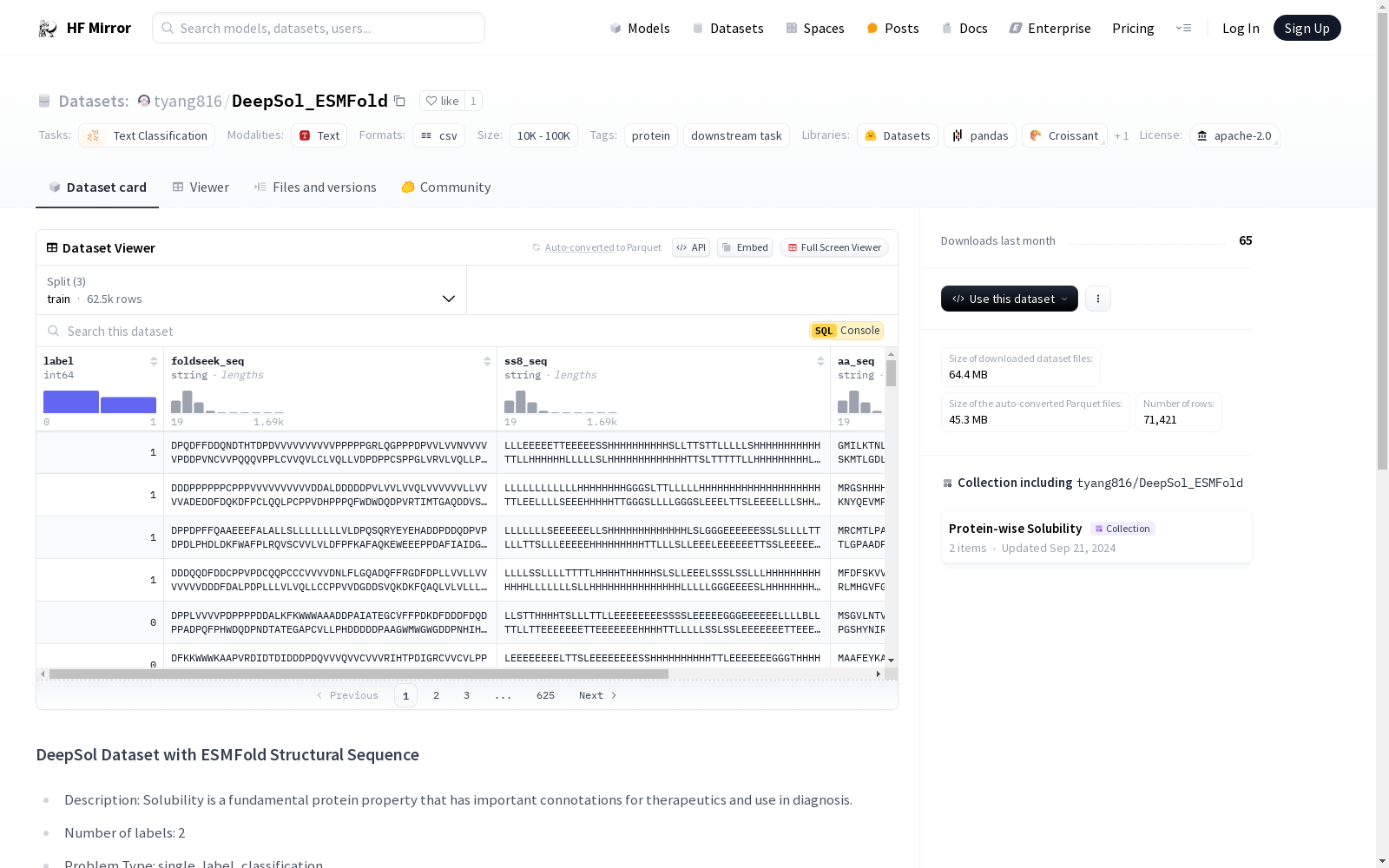Open Docs in the top navigation
The width and height of the screenshot is (1389, 868).
pos(964,29)
